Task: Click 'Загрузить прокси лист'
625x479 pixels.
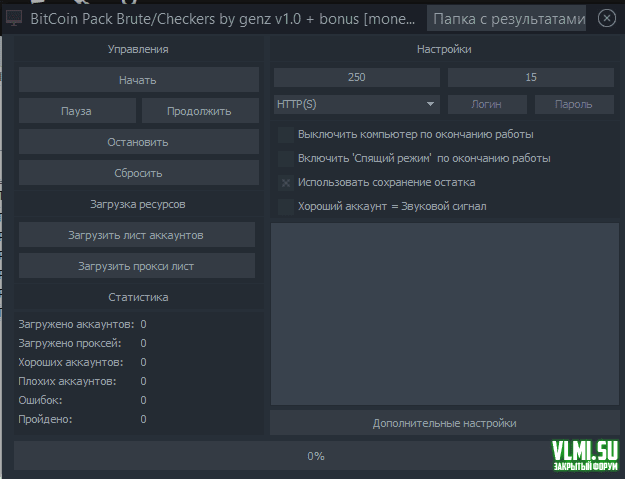Action: click(137, 266)
